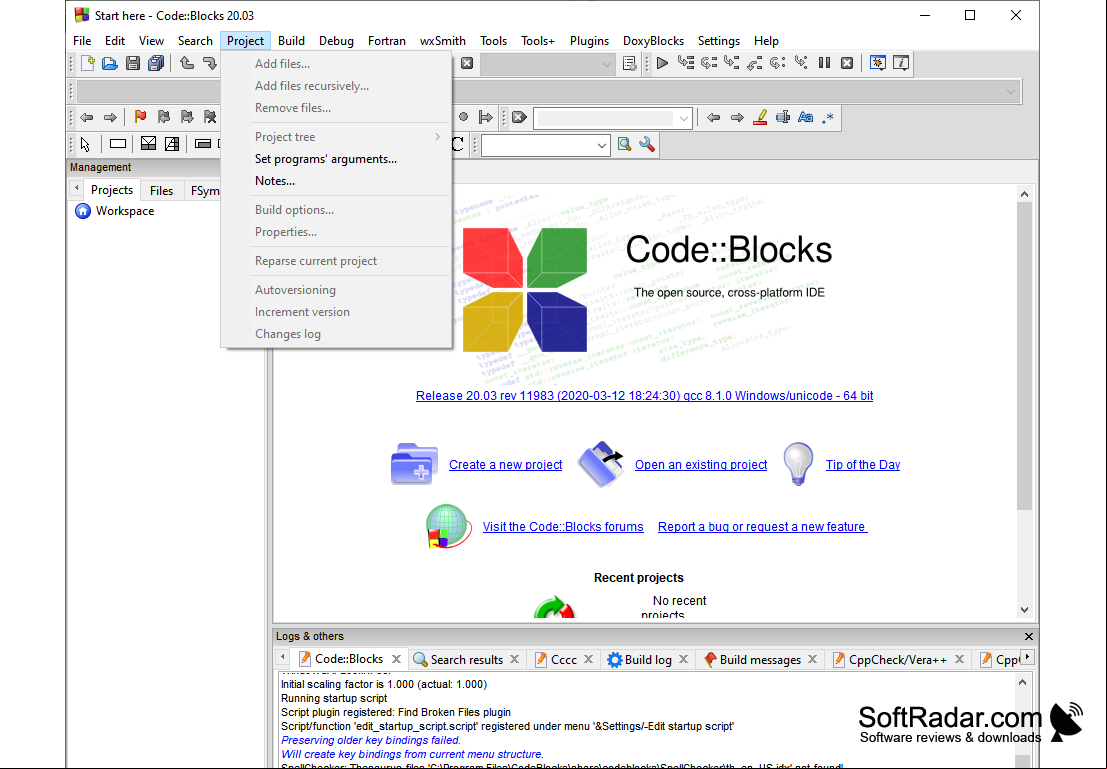Click Logs tabs left scroll arrow
The image size is (1107, 769).
[x=282, y=657]
